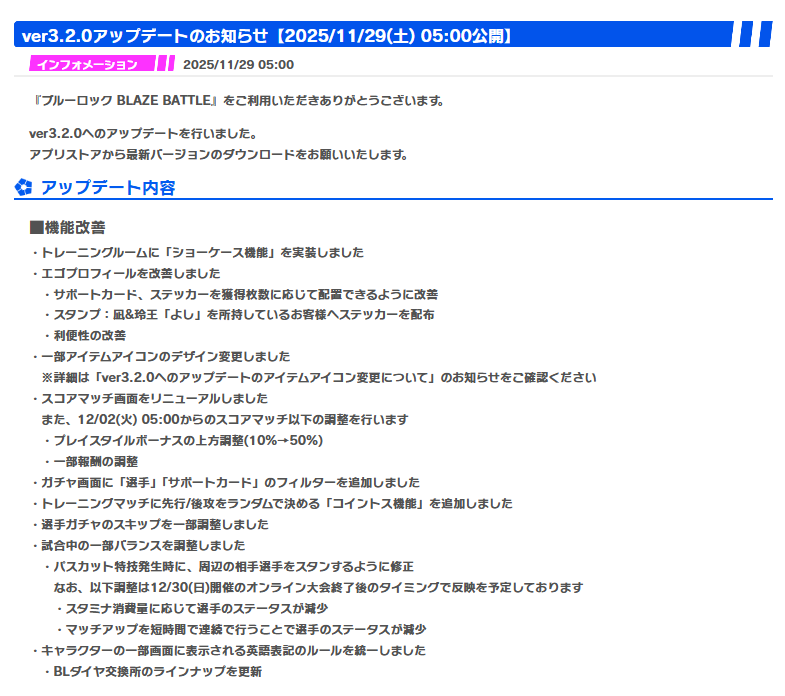Click the blue flower icon beside アップデート内容
The image size is (785, 696).
click(23, 187)
